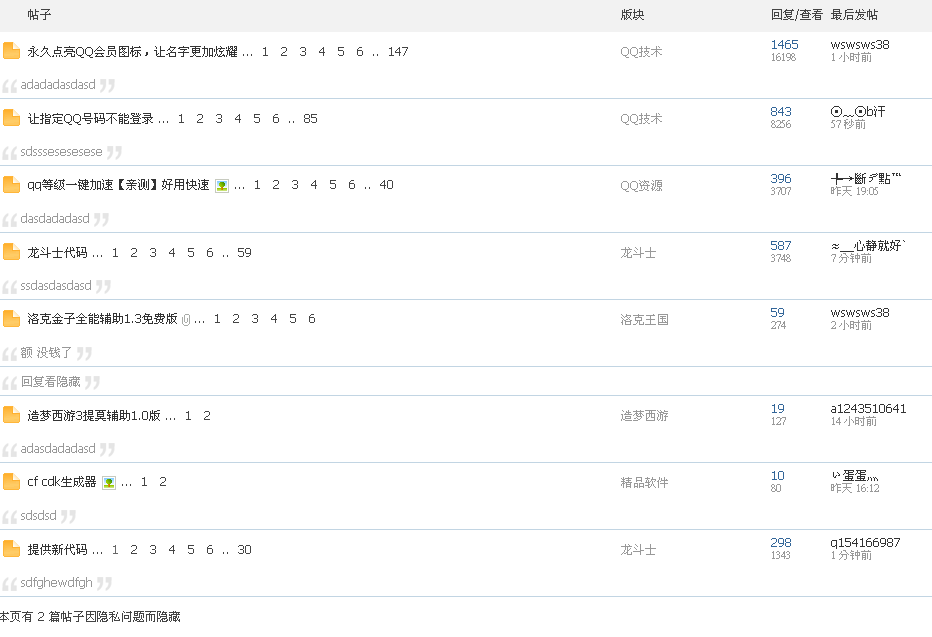Open 造梦西游 board link
Viewport: 932px width, 637px height.
click(644, 416)
